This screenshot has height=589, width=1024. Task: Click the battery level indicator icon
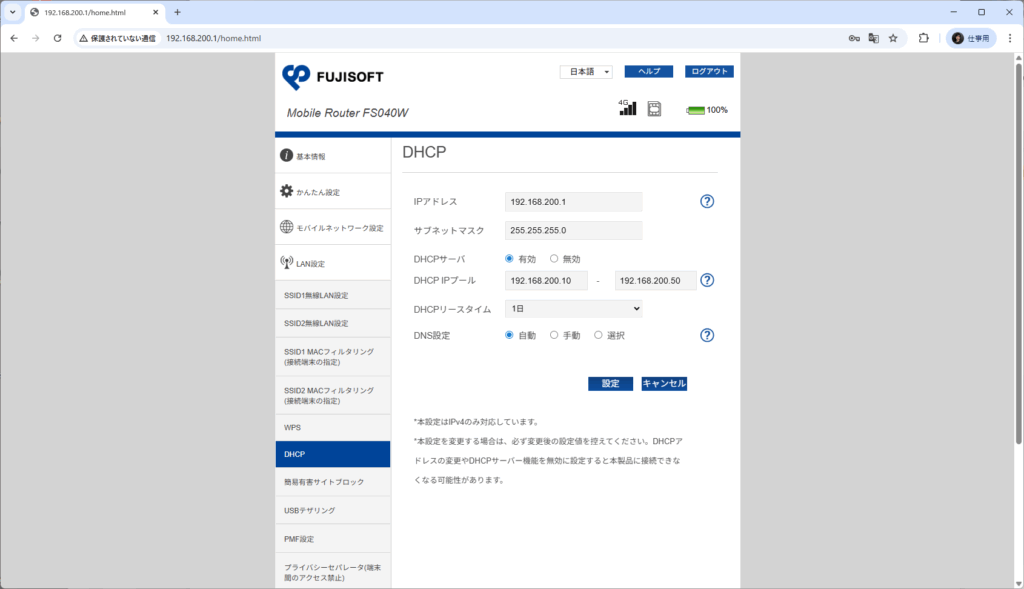tap(695, 110)
